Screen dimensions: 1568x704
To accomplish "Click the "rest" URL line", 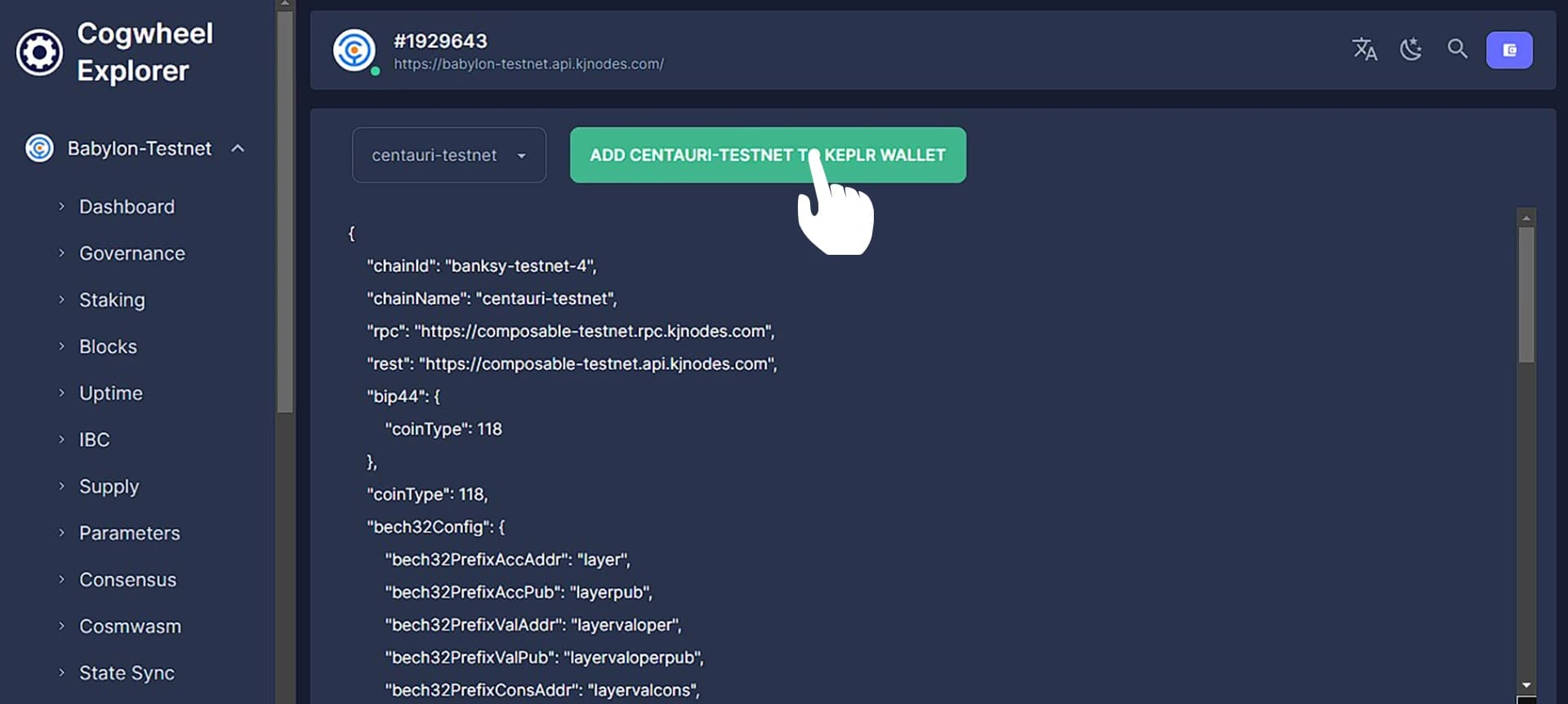I will pos(572,363).
